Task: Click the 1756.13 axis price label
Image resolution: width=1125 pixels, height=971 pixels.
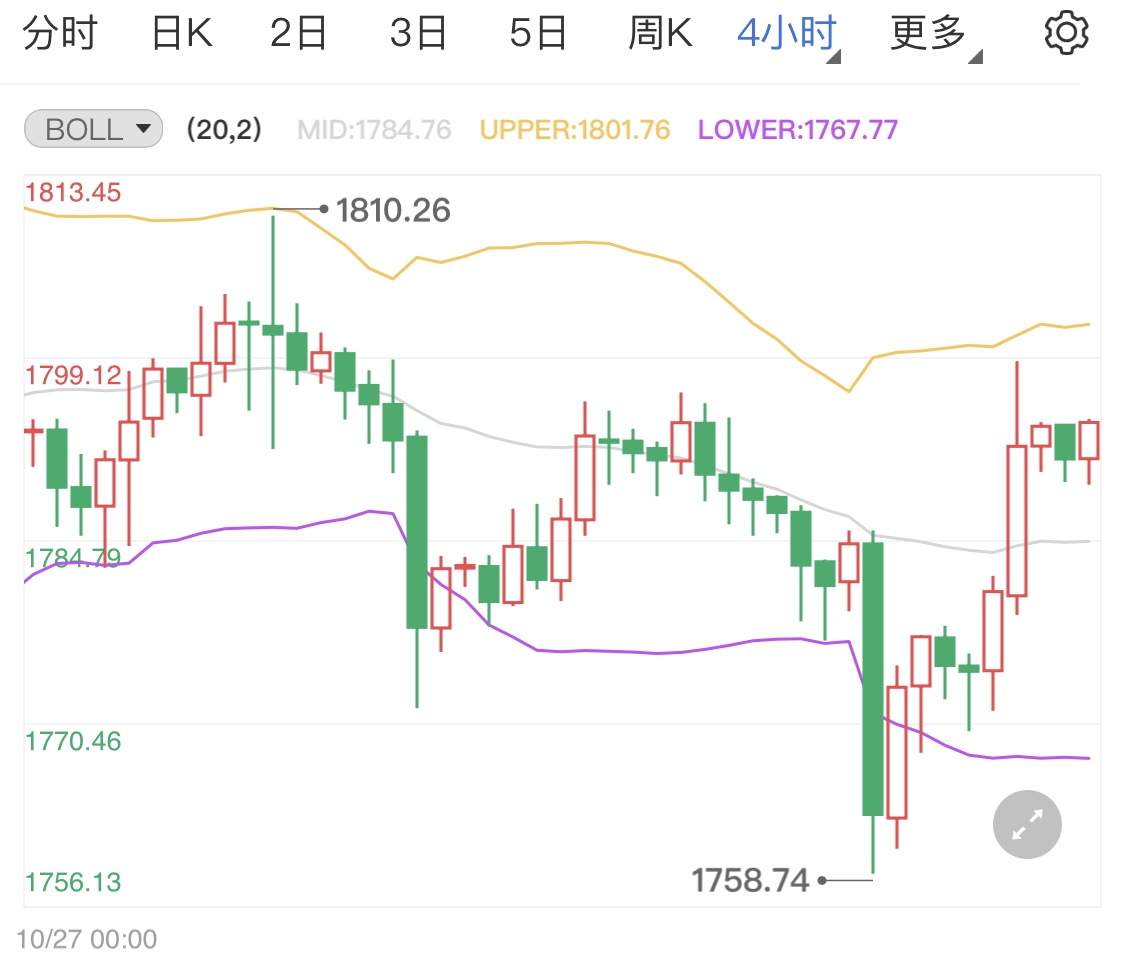Action: pos(73,882)
